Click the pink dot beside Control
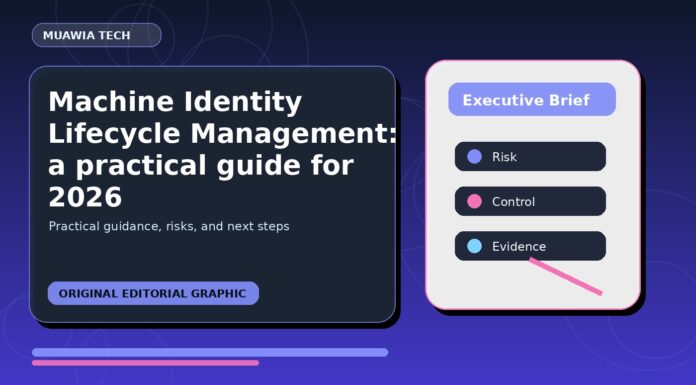The image size is (696, 385). pyautogui.click(x=475, y=201)
